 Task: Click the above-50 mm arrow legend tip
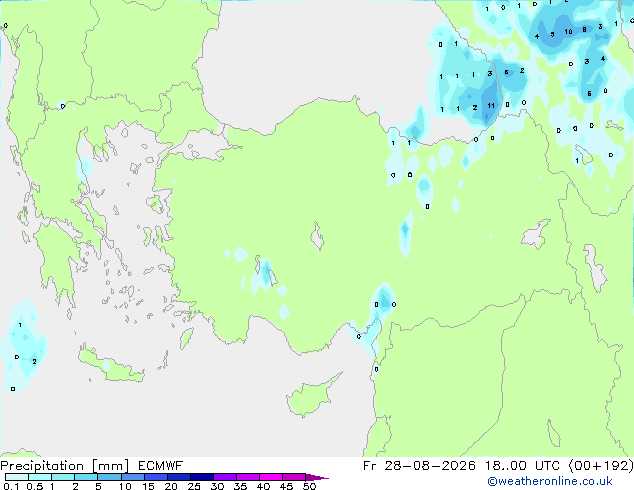[x=317, y=477]
